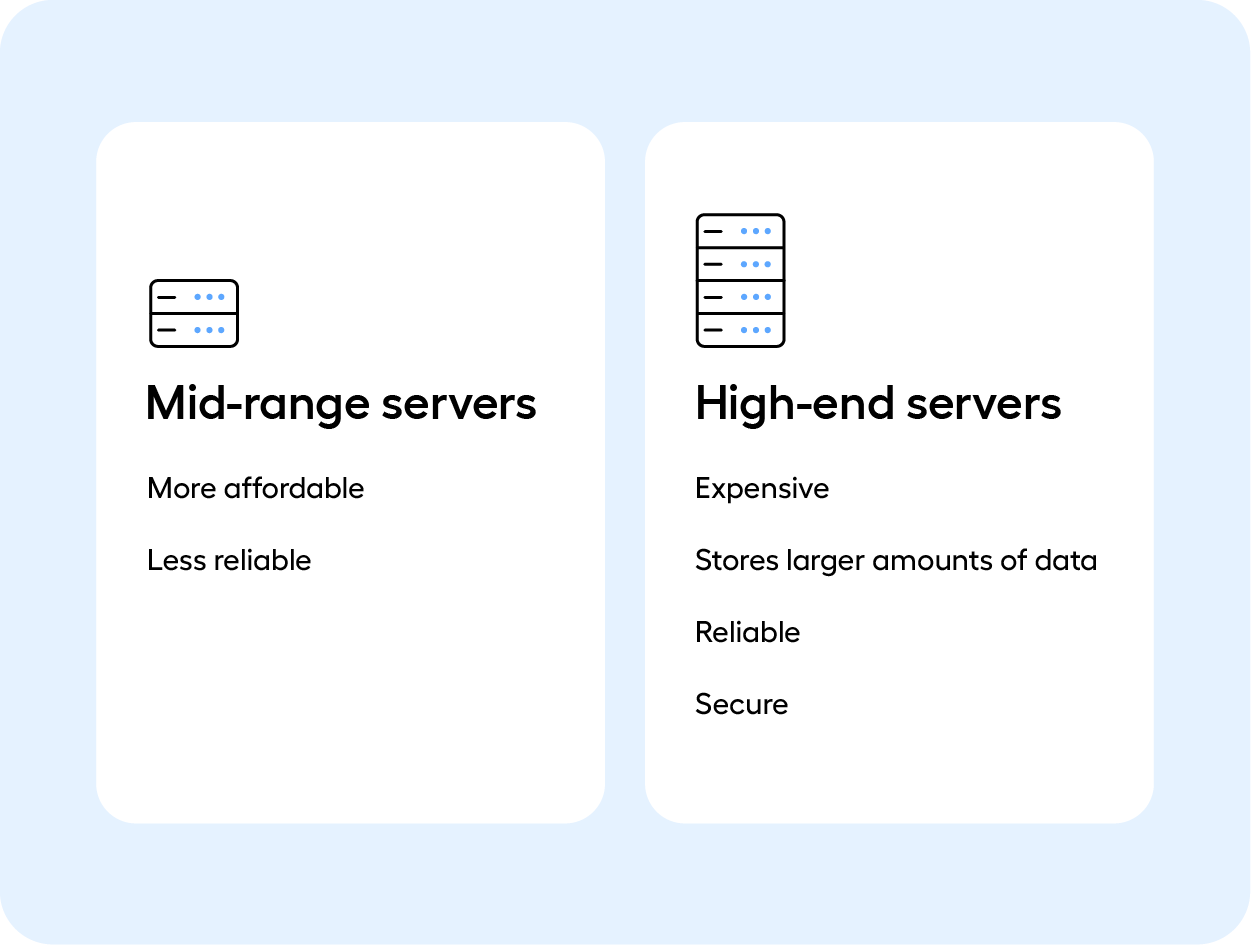1251x946 pixels.
Task: Click the 'Secure' label
Action: [x=741, y=705]
